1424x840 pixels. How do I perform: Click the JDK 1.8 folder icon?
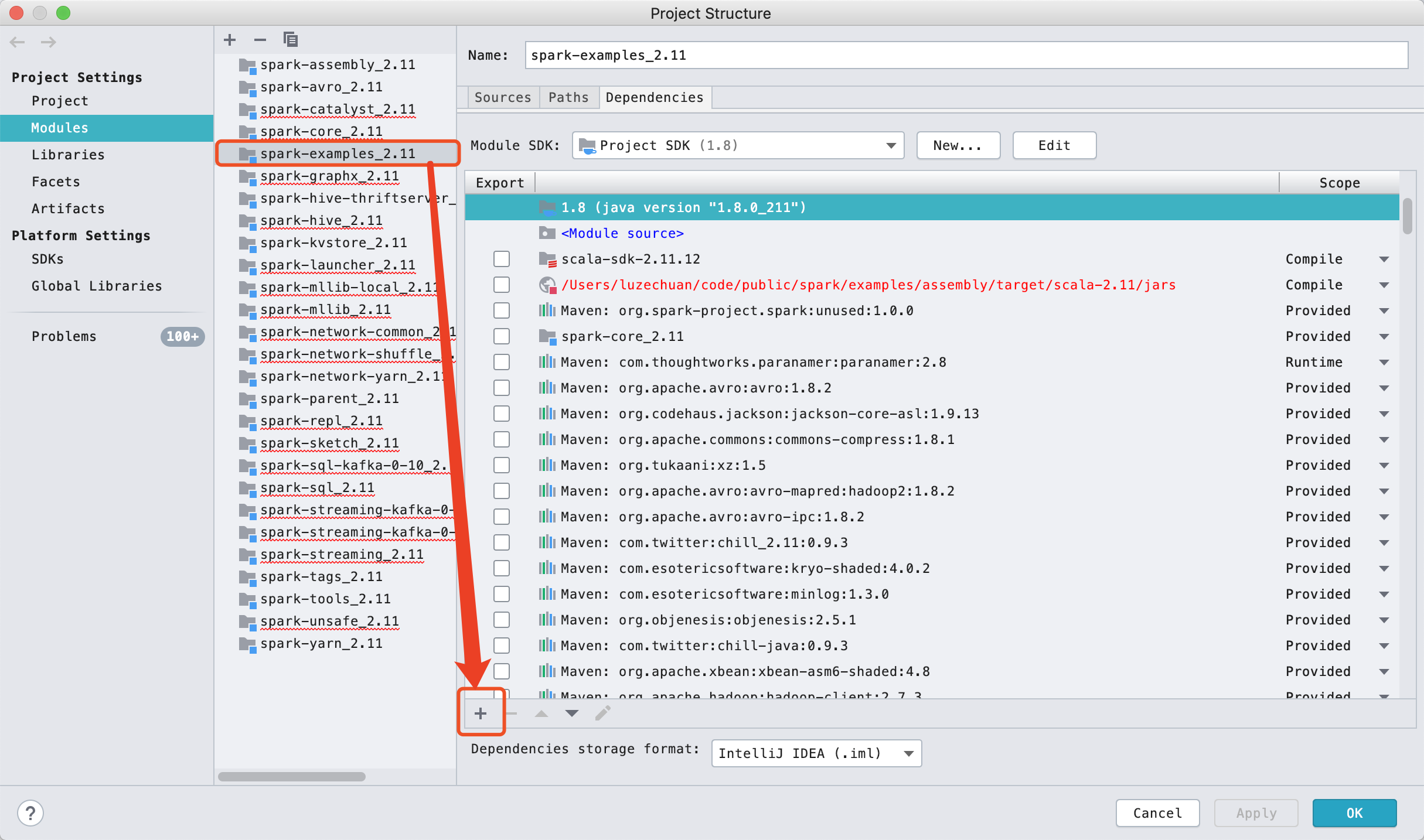pos(547,207)
